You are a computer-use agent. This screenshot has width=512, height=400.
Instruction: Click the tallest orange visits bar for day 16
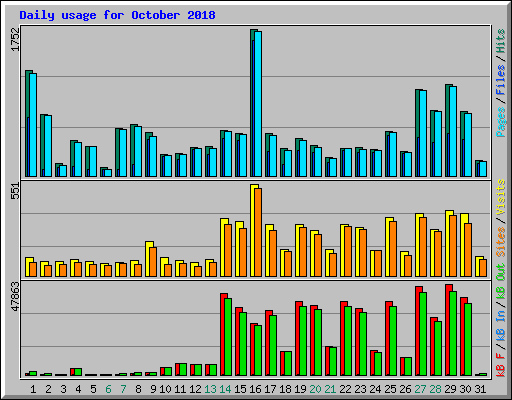(x=258, y=232)
